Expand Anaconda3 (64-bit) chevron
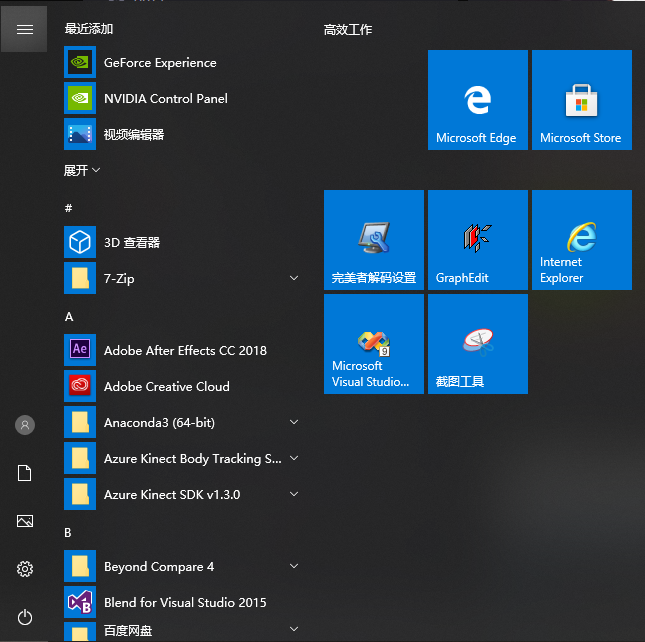 pyautogui.click(x=294, y=422)
